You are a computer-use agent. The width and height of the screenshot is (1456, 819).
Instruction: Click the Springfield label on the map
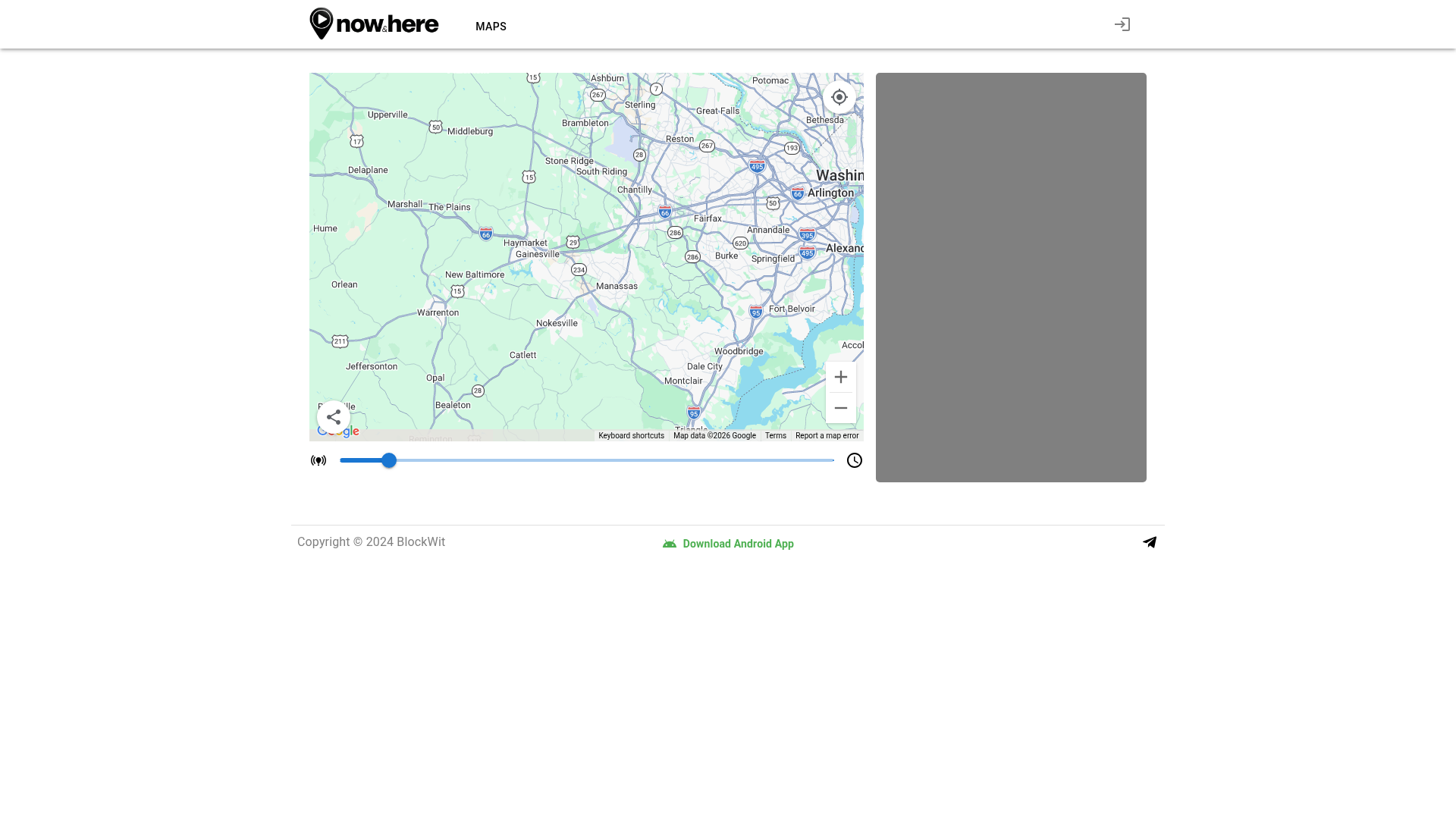point(773,259)
